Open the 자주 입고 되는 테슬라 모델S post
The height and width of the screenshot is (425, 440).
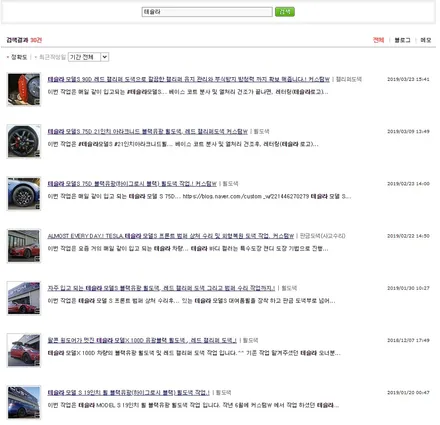pyautogui.click(x=161, y=288)
